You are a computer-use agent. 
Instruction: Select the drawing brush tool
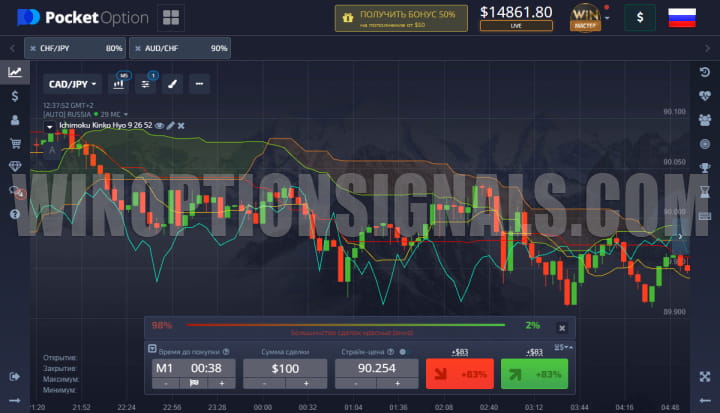click(x=172, y=84)
